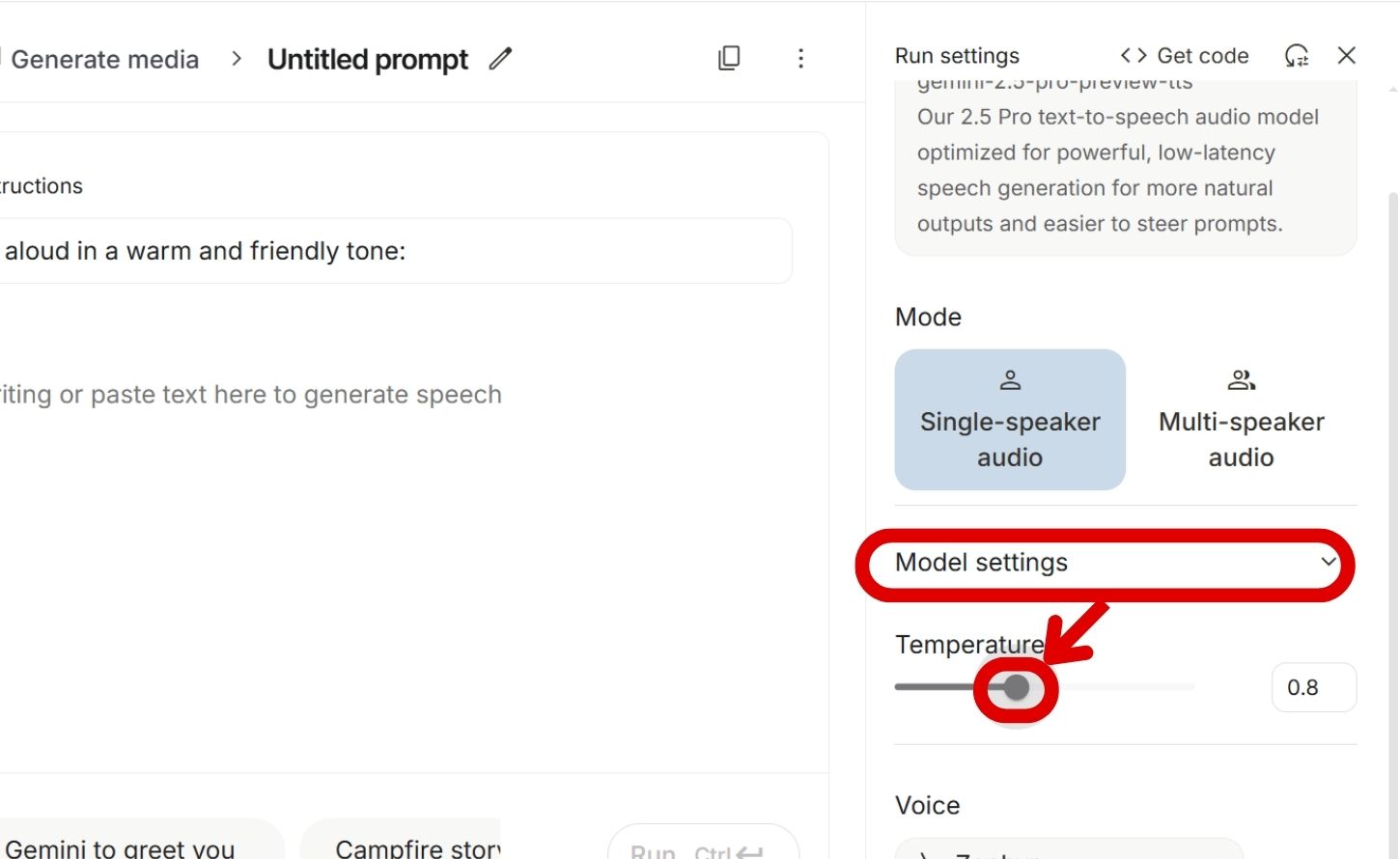Image resolution: width=1400 pixels, height=859 pixels.
Task: Click the code brackets icon beside Get code
Action: (1132, 55)
